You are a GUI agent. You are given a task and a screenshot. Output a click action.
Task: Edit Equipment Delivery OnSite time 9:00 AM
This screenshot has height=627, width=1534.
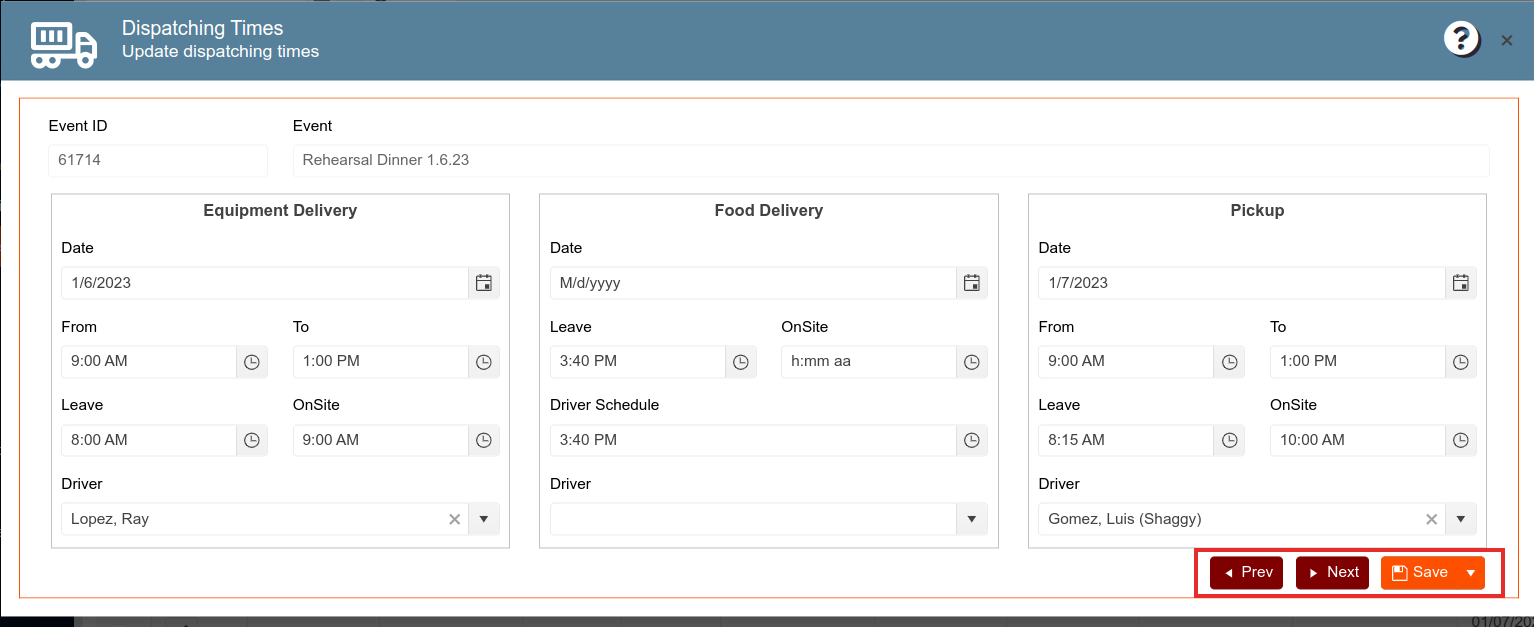coord(381,440)
